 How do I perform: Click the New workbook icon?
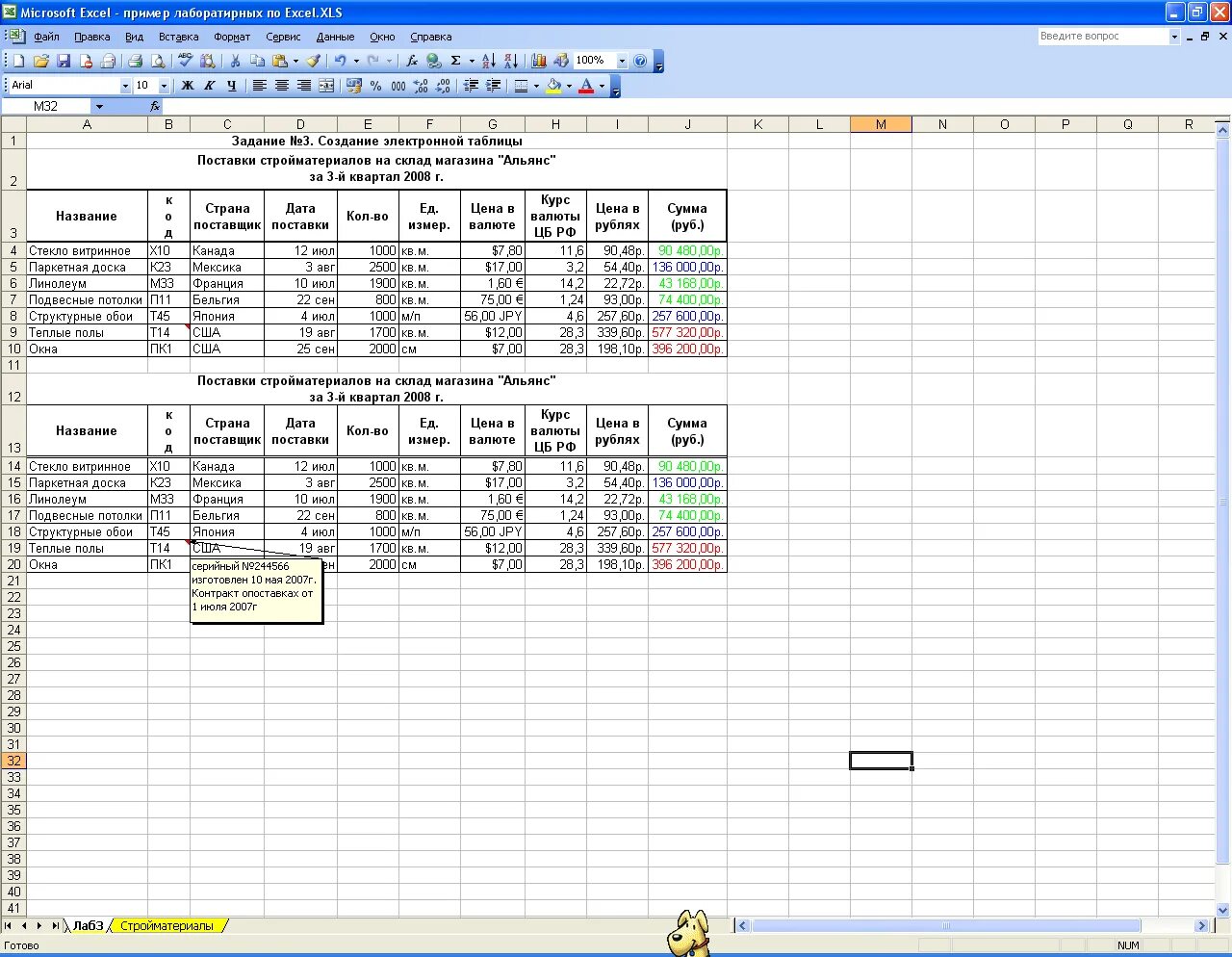coord(18,61)
